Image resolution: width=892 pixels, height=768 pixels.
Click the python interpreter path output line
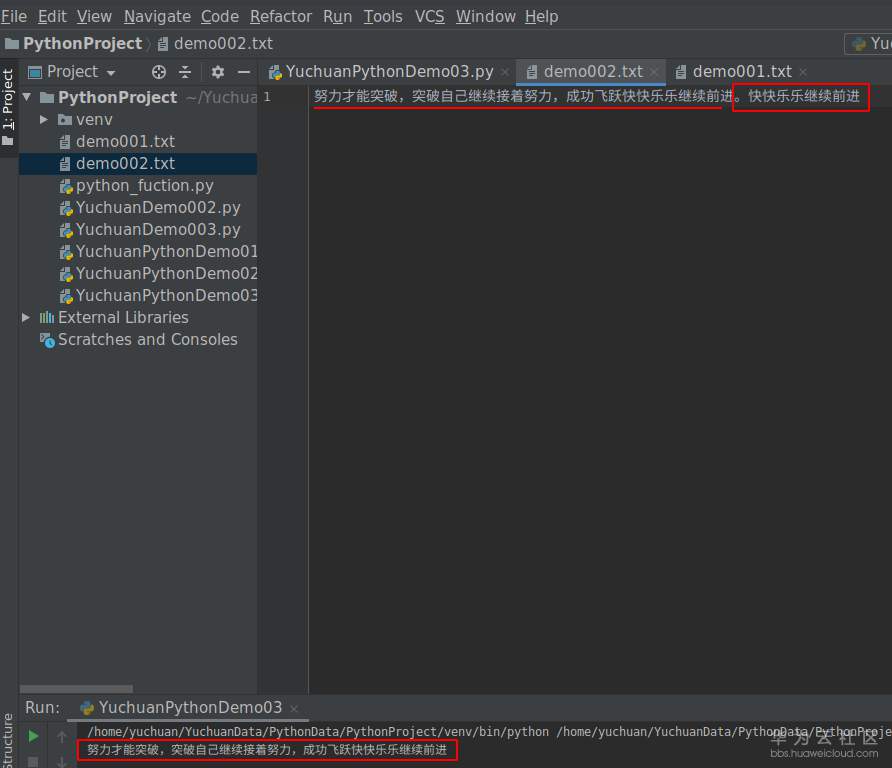click(x=489, y=732)
